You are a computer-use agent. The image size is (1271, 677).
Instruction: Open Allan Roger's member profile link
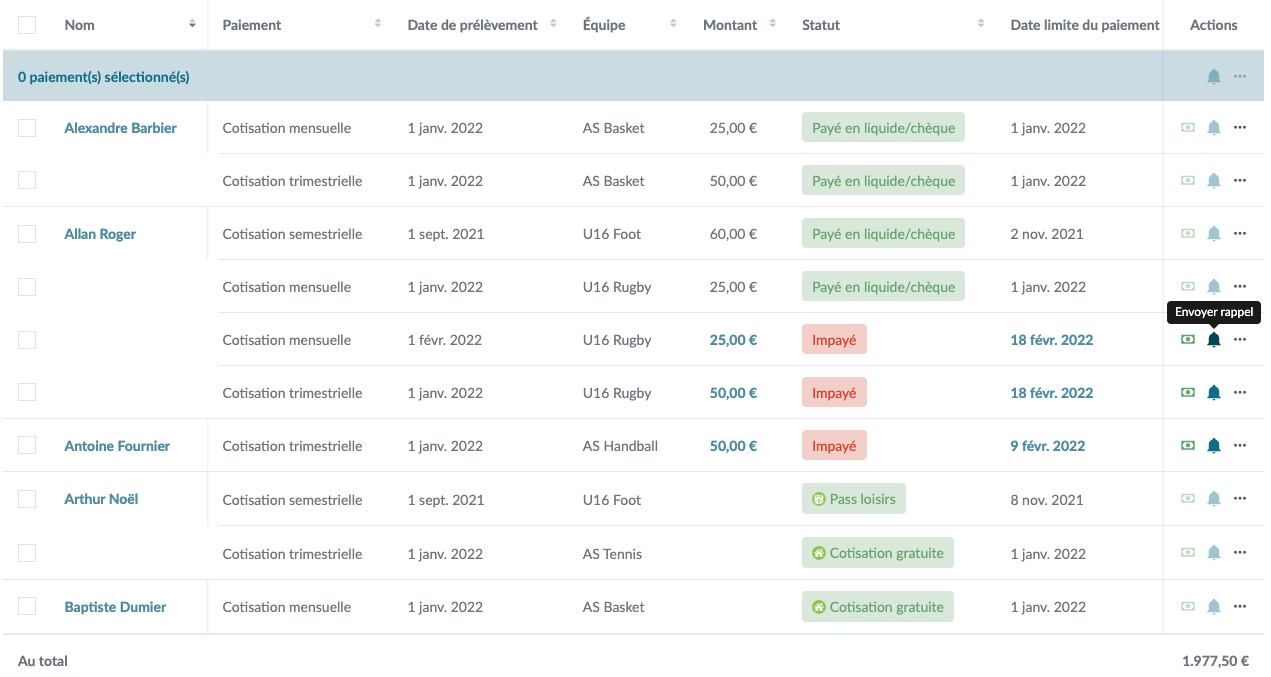click(x=100, y=234)
